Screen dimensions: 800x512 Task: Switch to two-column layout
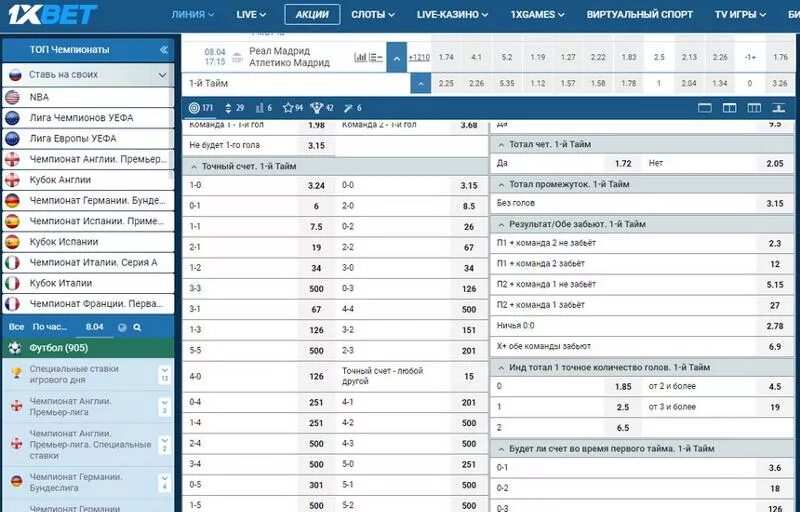coord(730,108)
